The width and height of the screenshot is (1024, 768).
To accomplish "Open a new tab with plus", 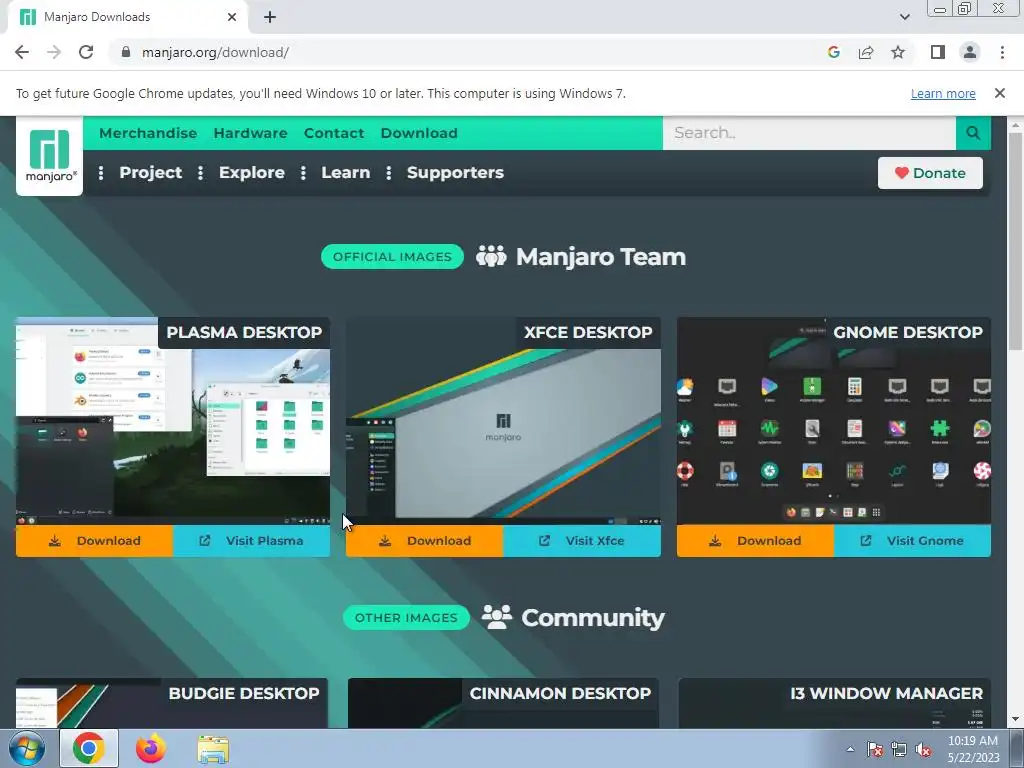I will click(270, 17).
